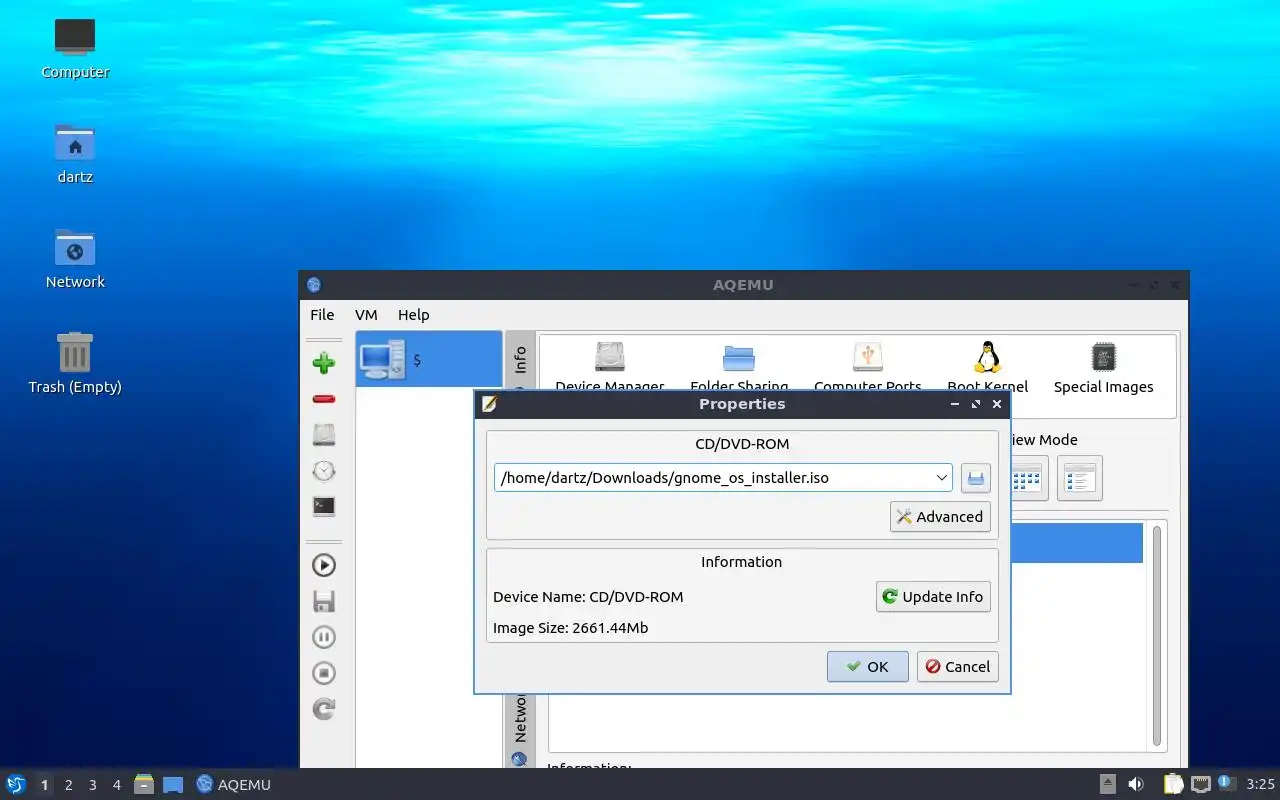Viewport: 1280px width, 800px height.
Task: Delete the virtual machine with red minus icon
Action: (323, 399)
